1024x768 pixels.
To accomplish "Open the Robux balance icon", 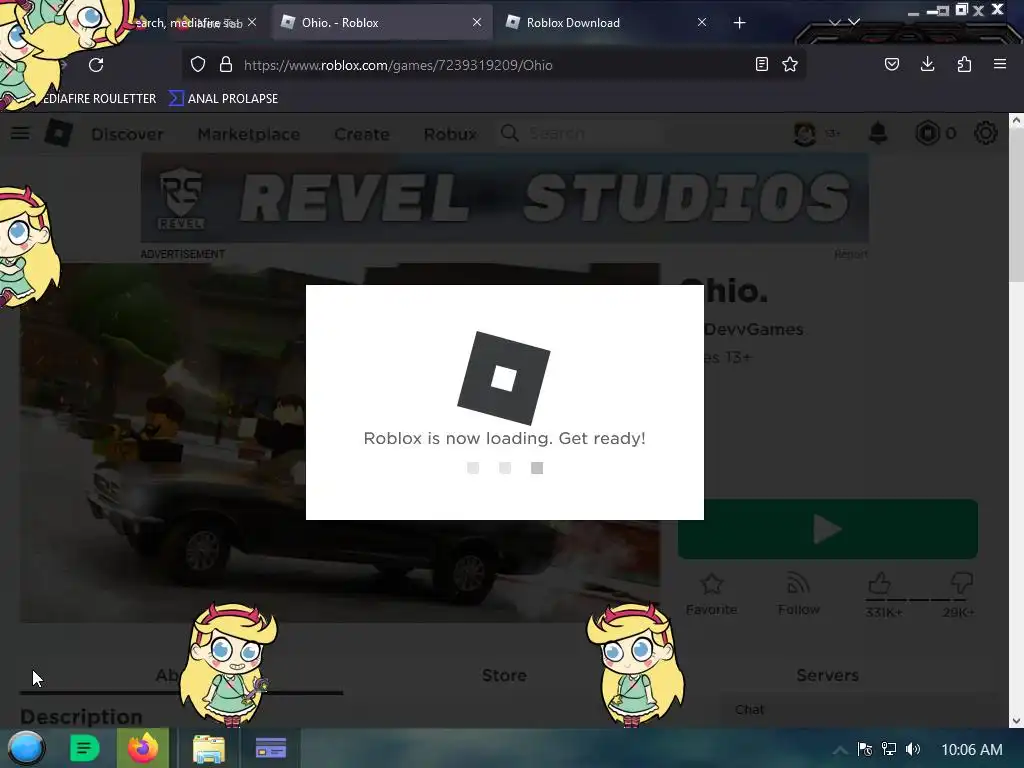I will 927,133.
